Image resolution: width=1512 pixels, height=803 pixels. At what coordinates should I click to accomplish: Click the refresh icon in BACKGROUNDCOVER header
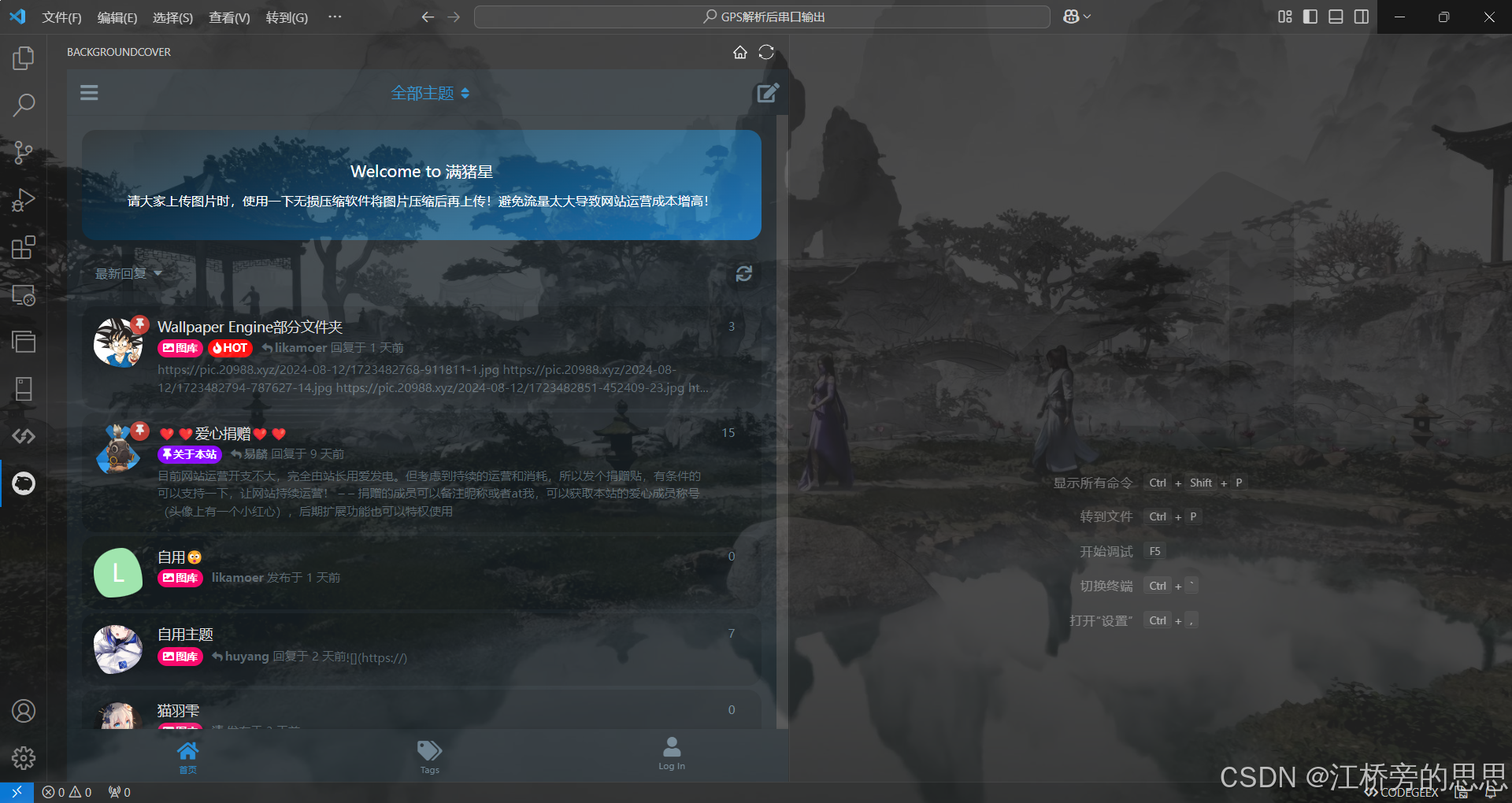pyautogui.click(x=766, y=52)
